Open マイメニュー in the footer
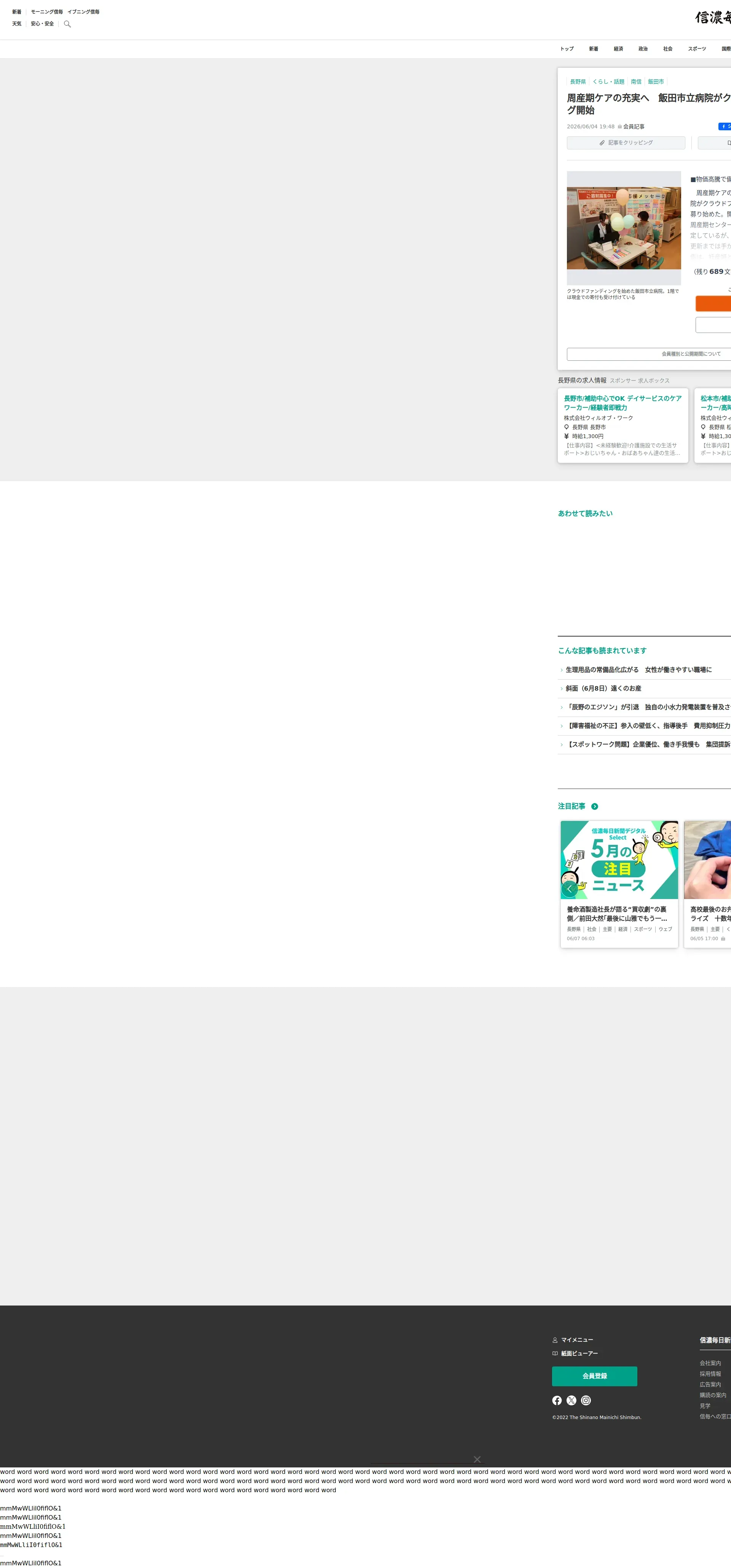Screen dimensions: 731x1568 point(577,1340)
